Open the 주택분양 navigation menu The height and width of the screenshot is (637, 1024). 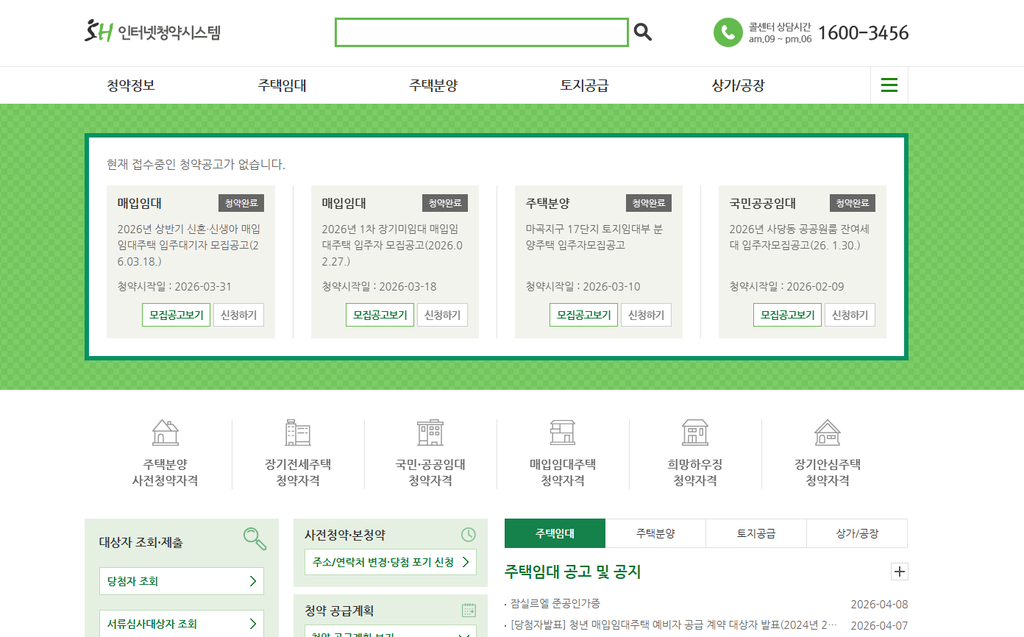434,84
